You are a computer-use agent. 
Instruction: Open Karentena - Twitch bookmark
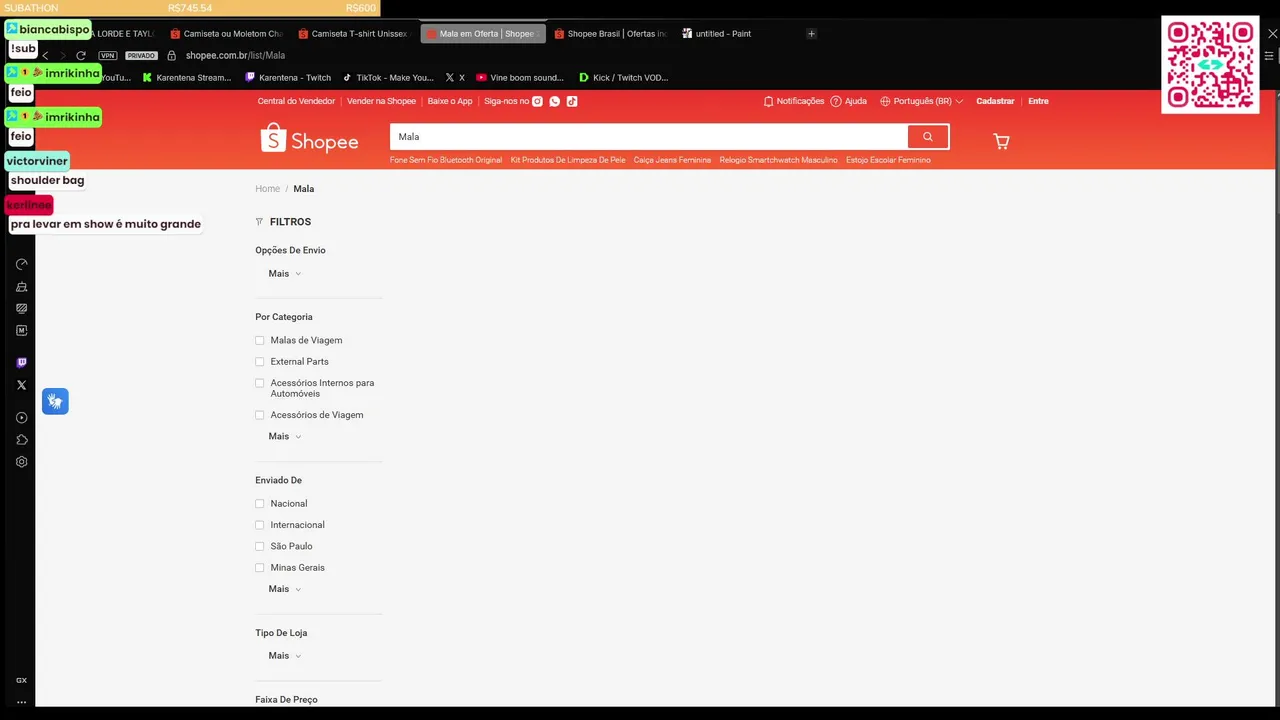[288, 78]
